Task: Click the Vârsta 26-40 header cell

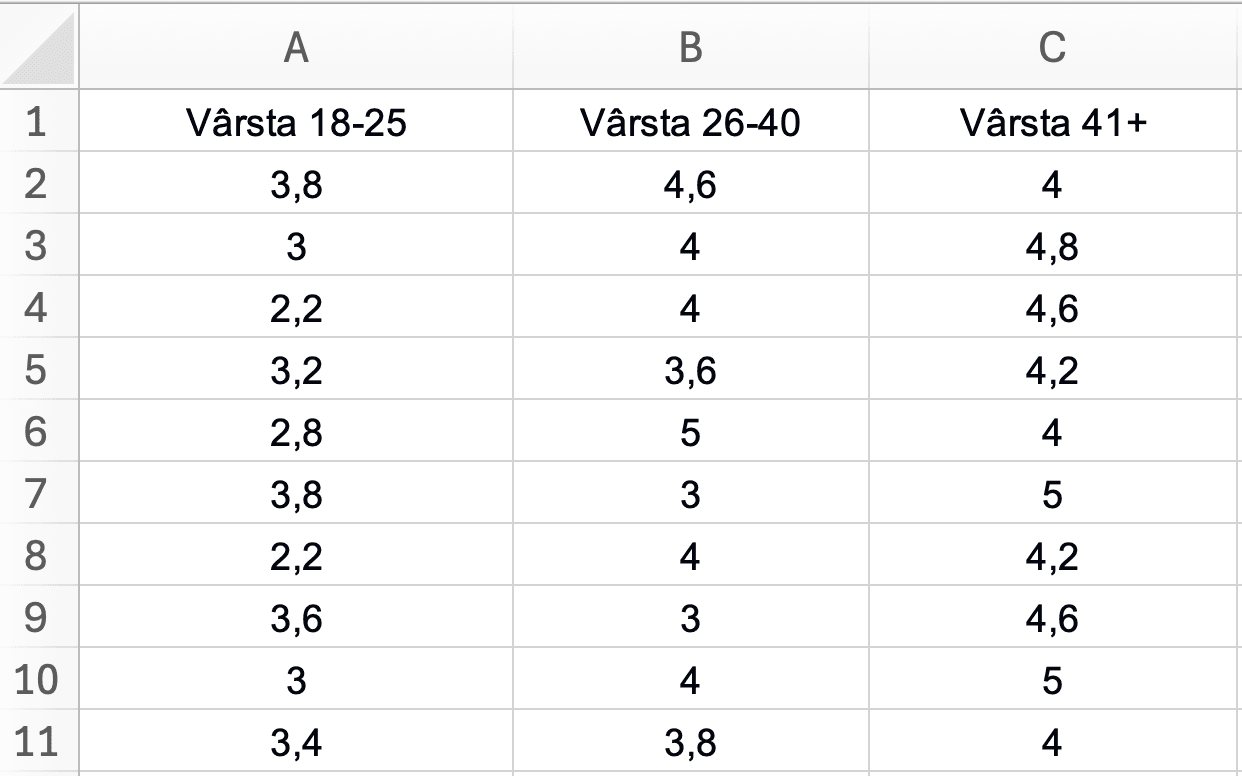Action: pos(690,122)
